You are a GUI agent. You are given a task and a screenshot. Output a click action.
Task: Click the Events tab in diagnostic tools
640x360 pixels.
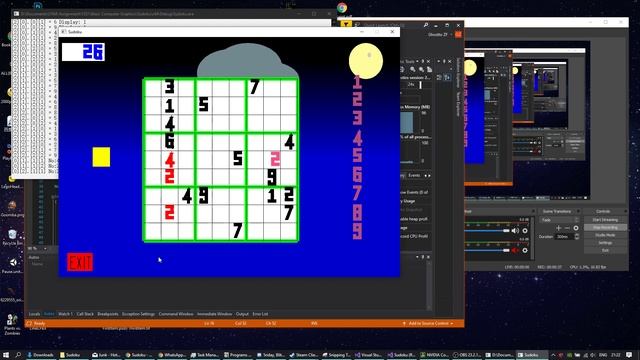point(414,176)
